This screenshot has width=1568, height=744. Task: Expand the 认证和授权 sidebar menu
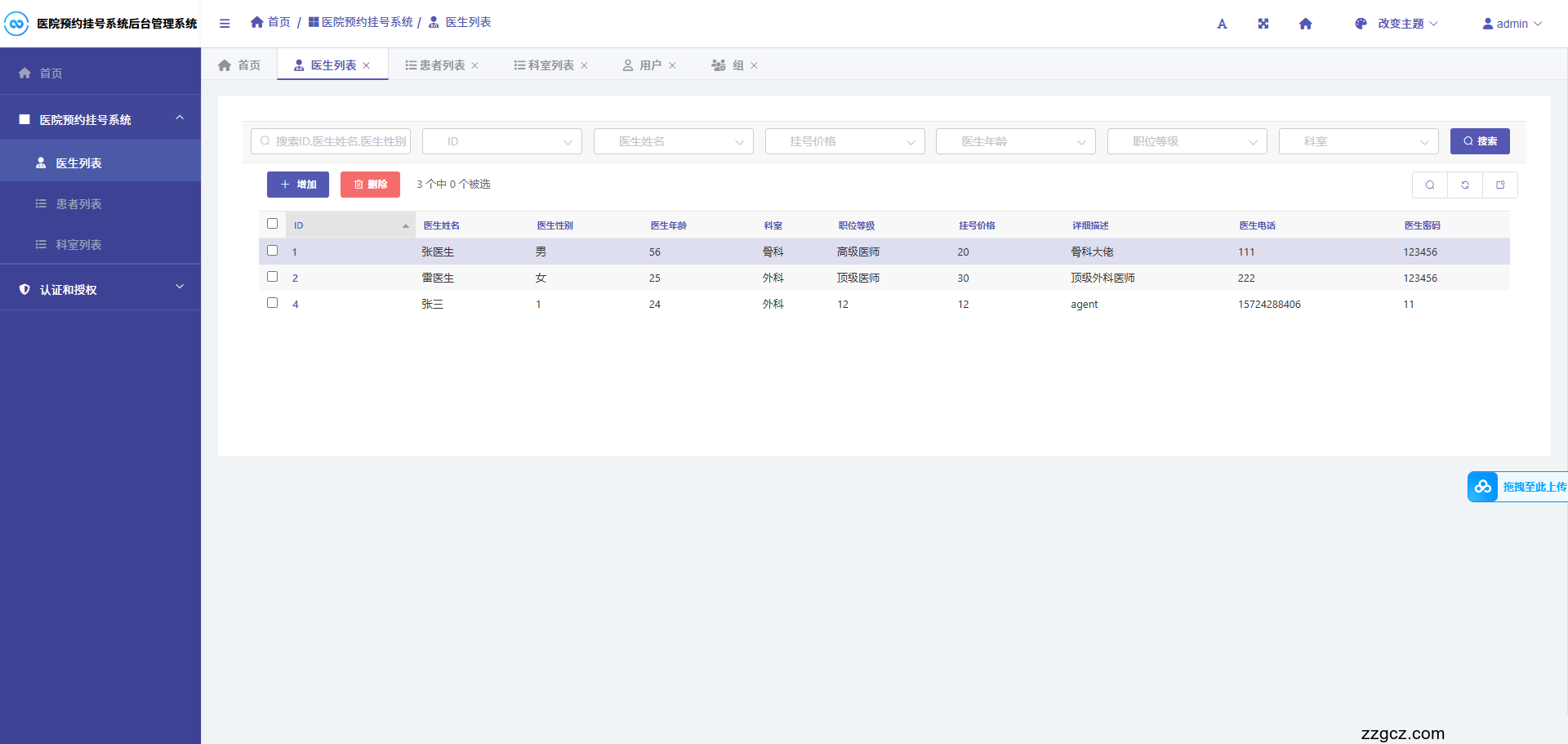[100, 289]
